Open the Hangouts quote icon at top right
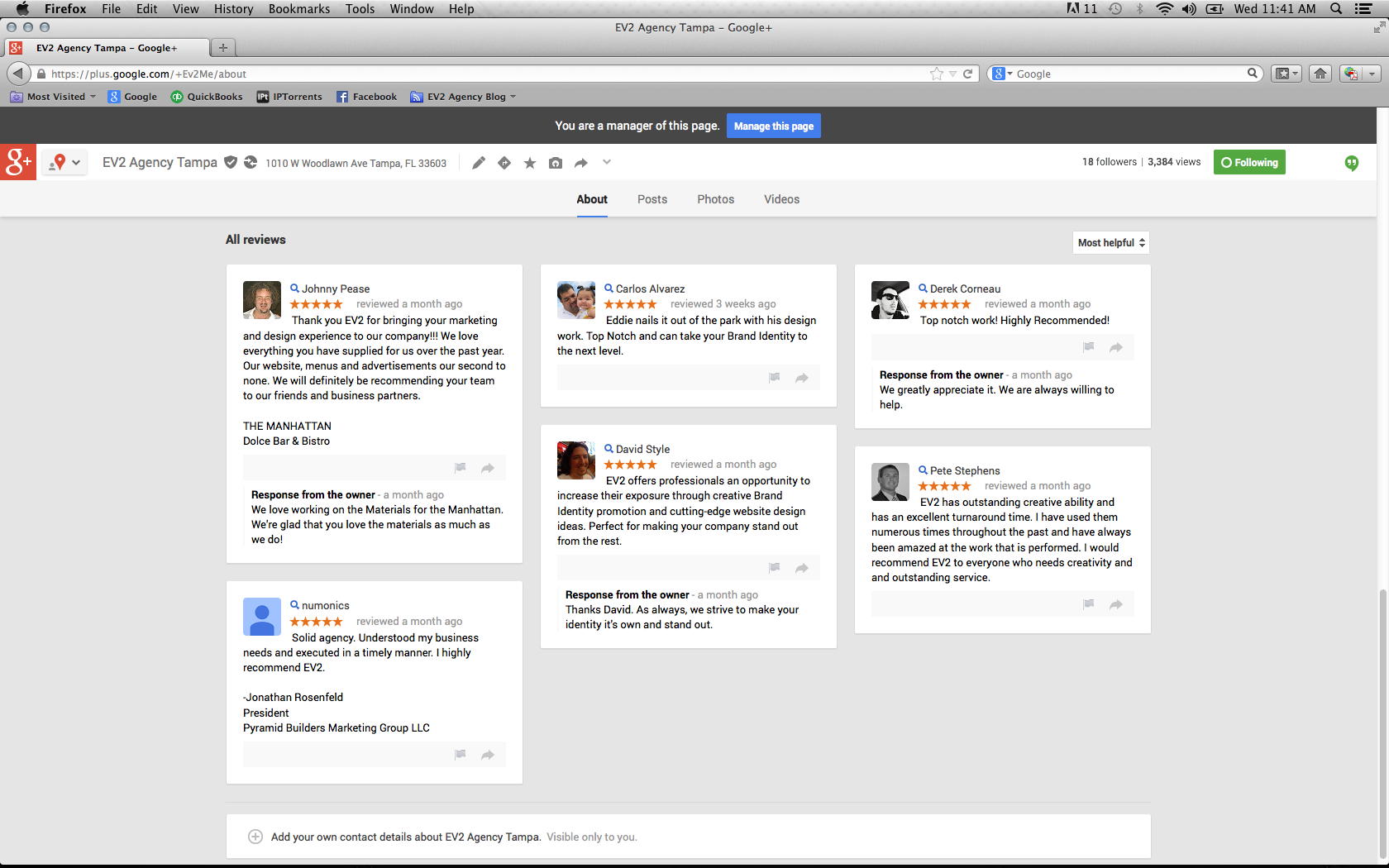 [x=1351, y=163]
